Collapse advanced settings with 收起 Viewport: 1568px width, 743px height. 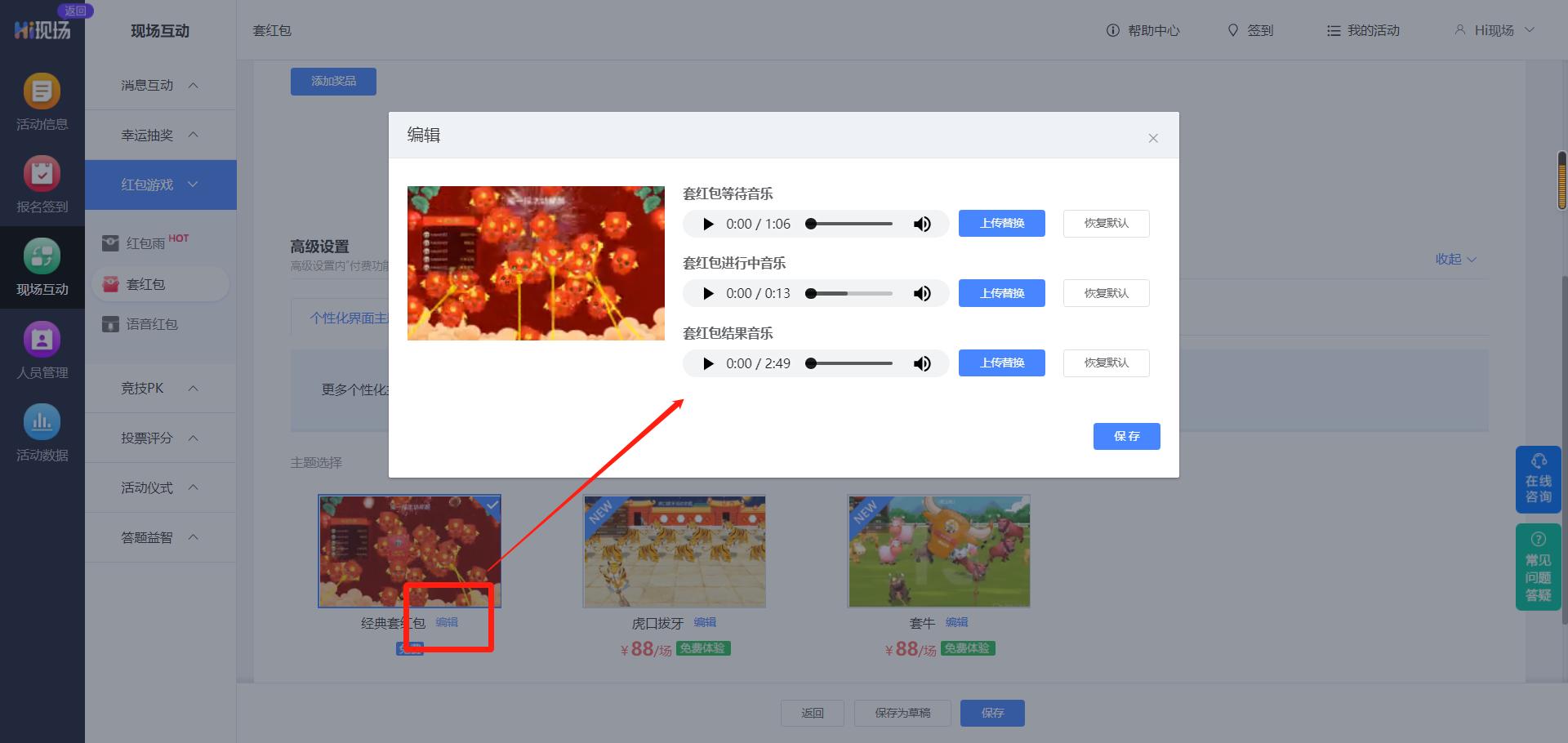[1455, 259]
